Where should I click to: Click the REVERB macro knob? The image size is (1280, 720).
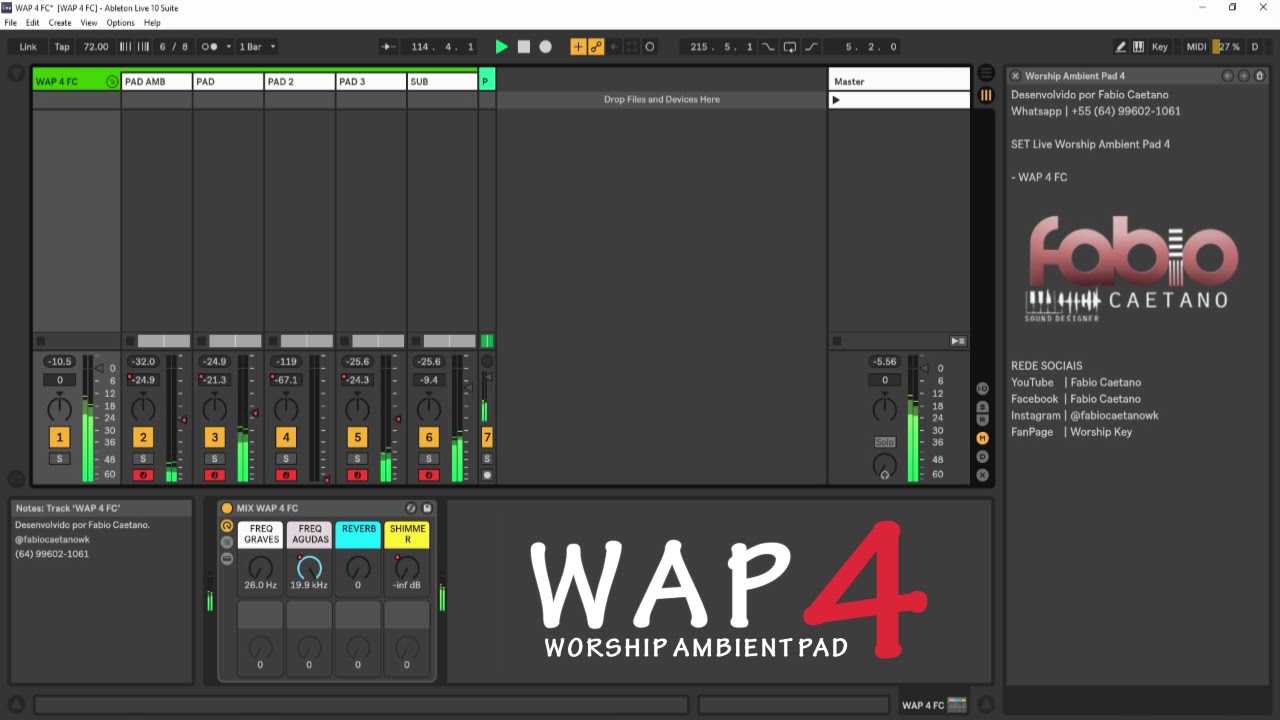358,568
